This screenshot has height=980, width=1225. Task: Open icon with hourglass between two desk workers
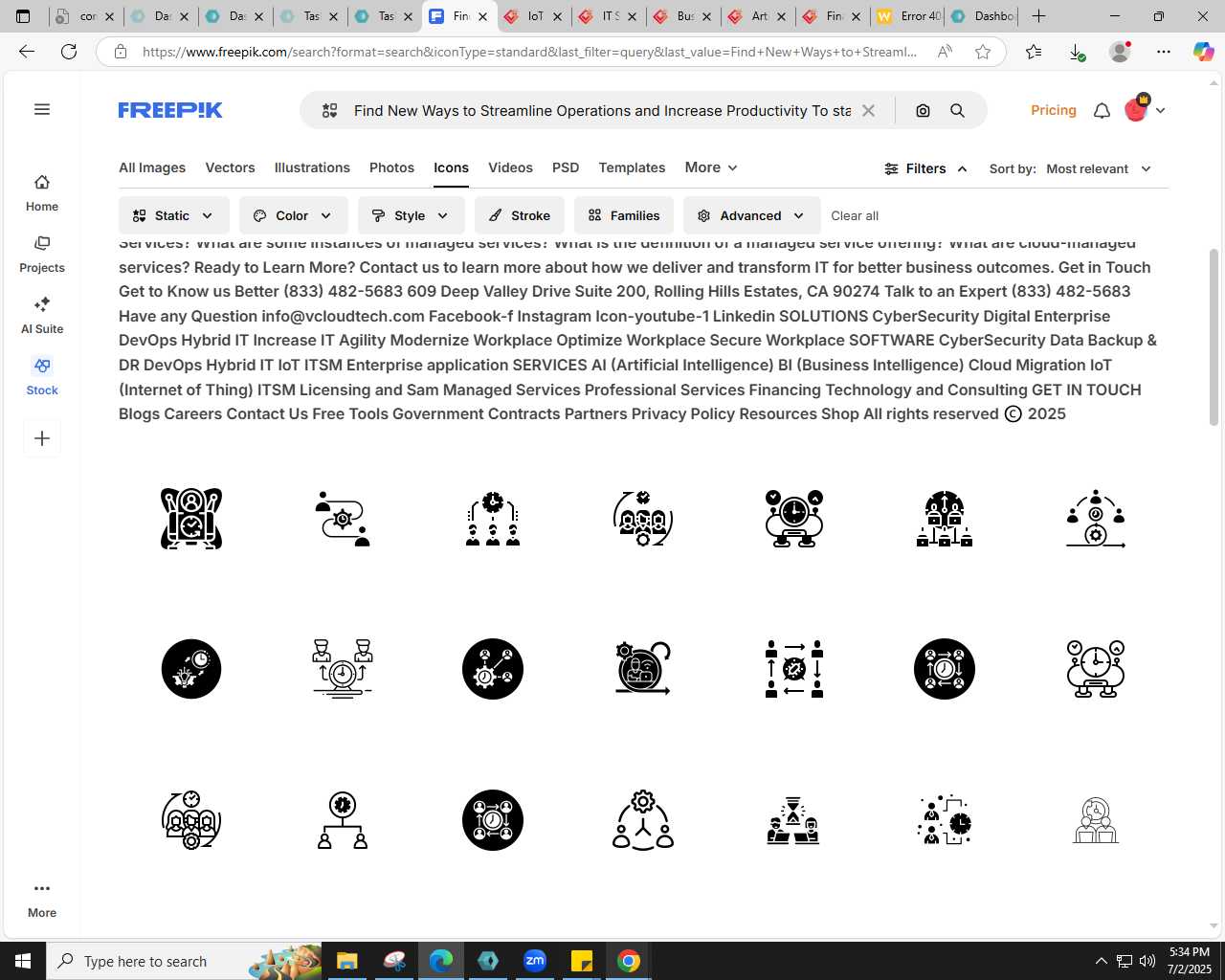pos(793,820)
